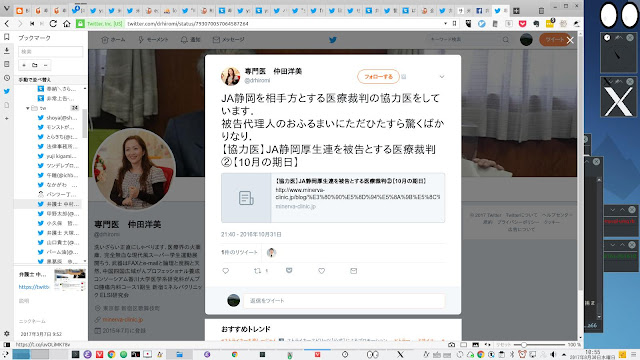
Task: Switch to the first Blogger tab
Action: pos(22,11)
